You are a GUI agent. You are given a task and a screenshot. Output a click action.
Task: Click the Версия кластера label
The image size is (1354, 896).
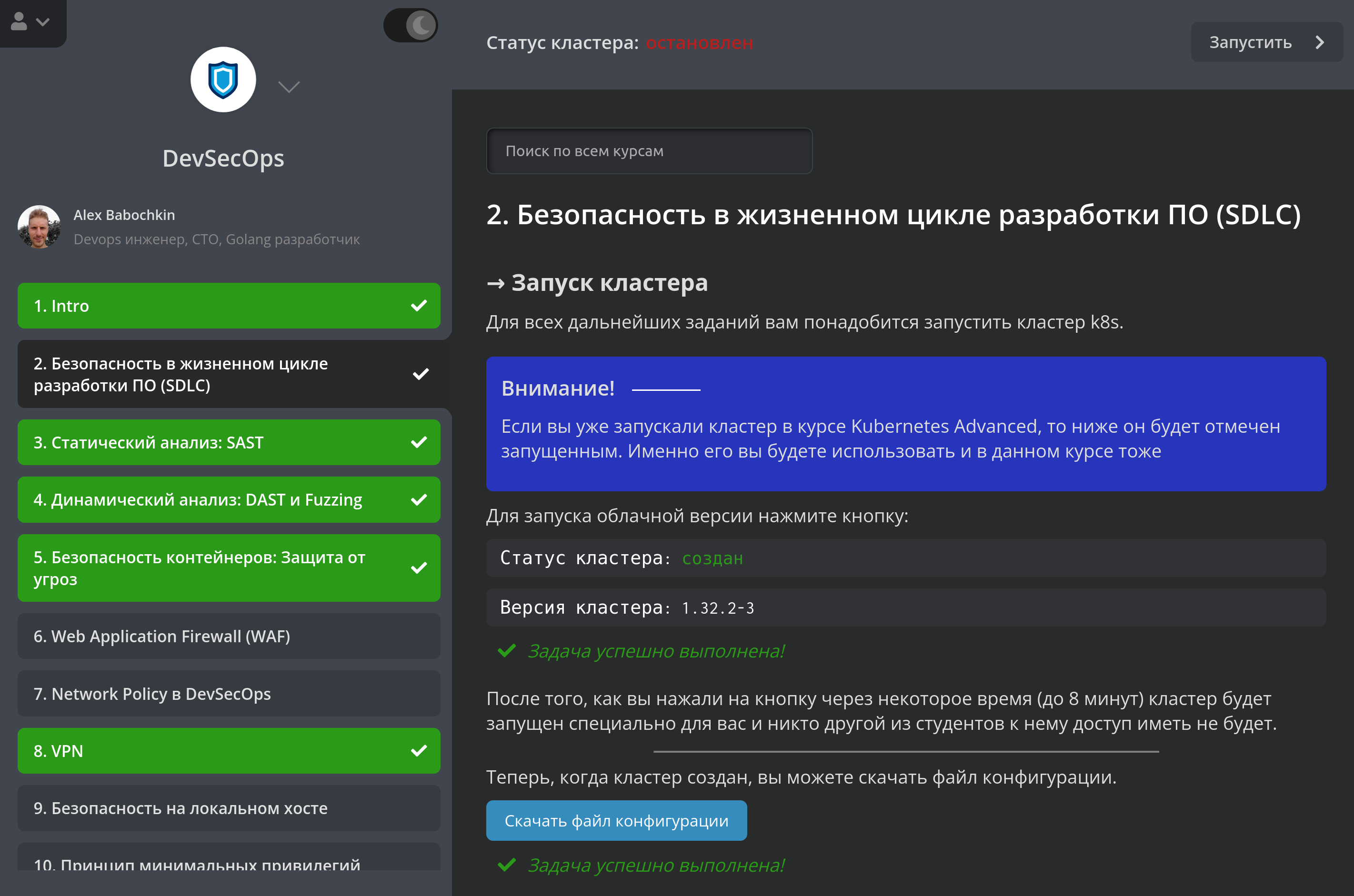coord(585,607)
